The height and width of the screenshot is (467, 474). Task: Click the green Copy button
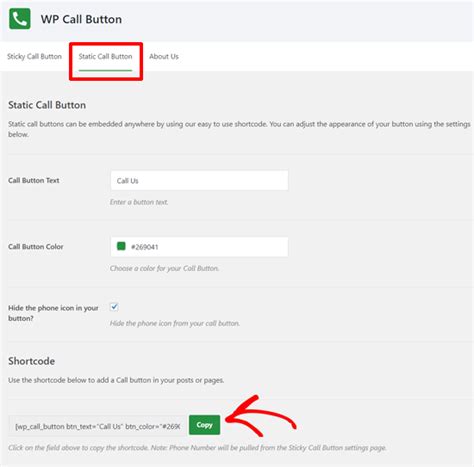point(204,425)
